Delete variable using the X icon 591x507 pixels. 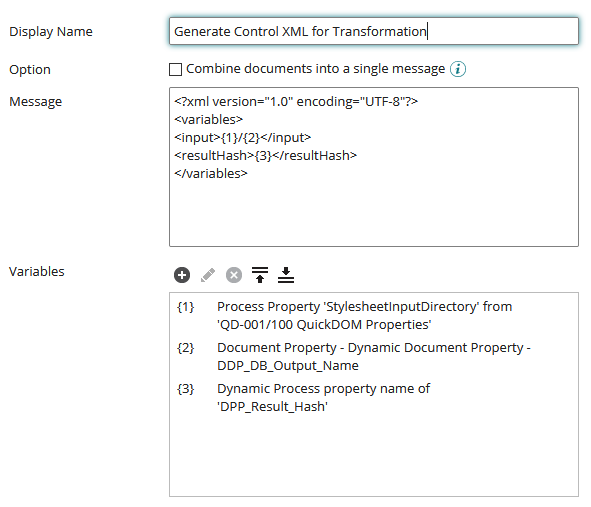pyautogui.click(x=234, y=275)
